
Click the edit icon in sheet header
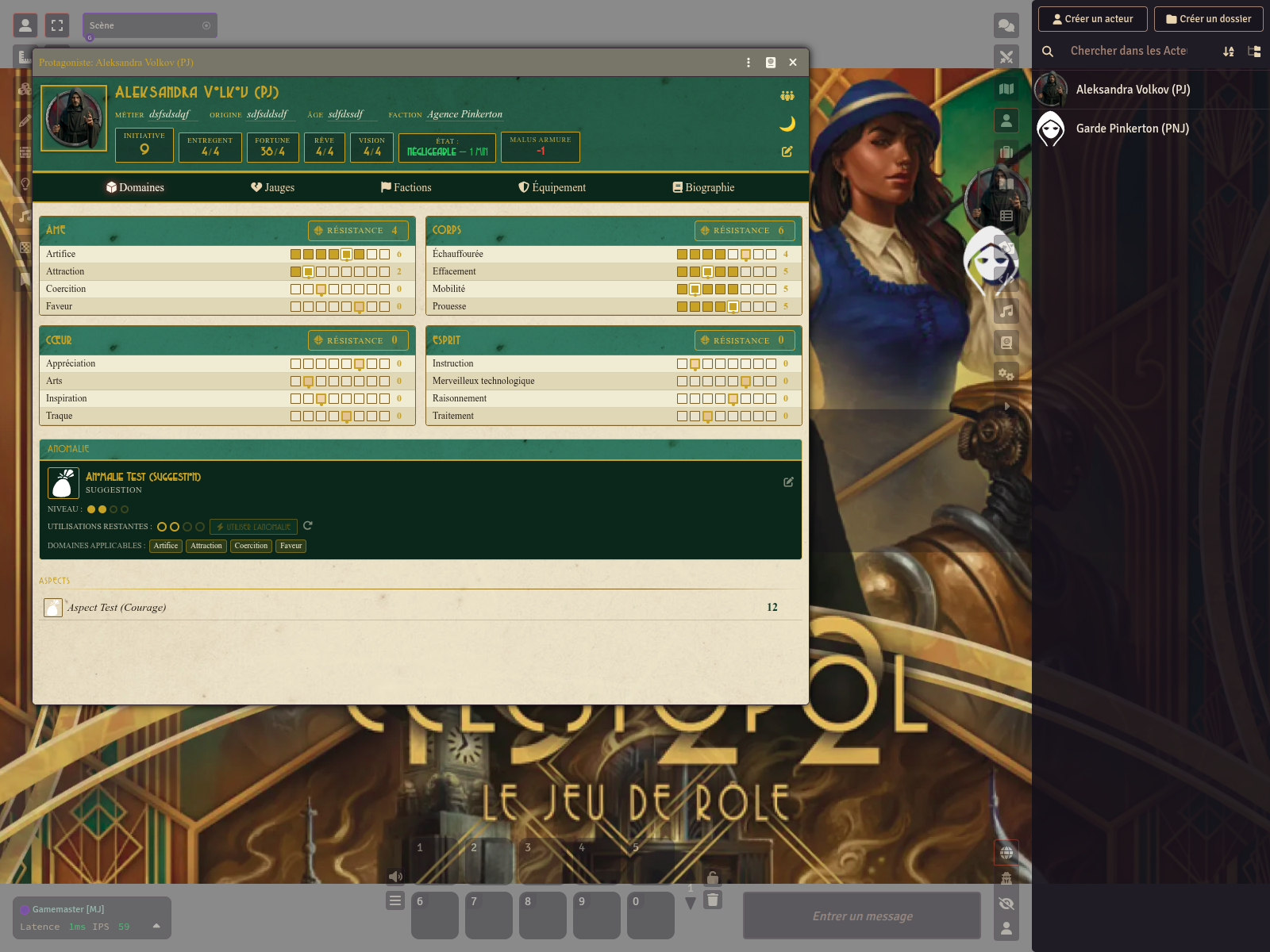pyautogui.click(x=787, y=152)
